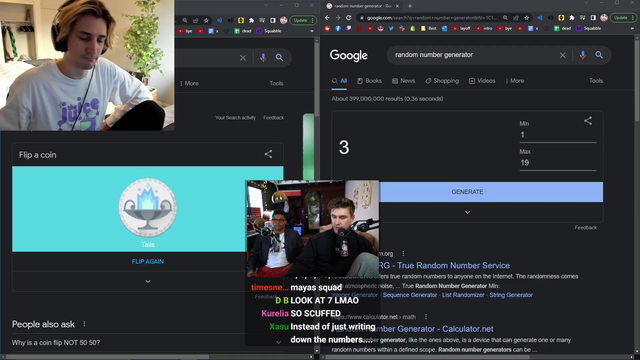The height and width of the screenshot is (360, 640).
Task: Open the Sequence Generator sublink
Action: pyautogui.click(x=409, y=295)
